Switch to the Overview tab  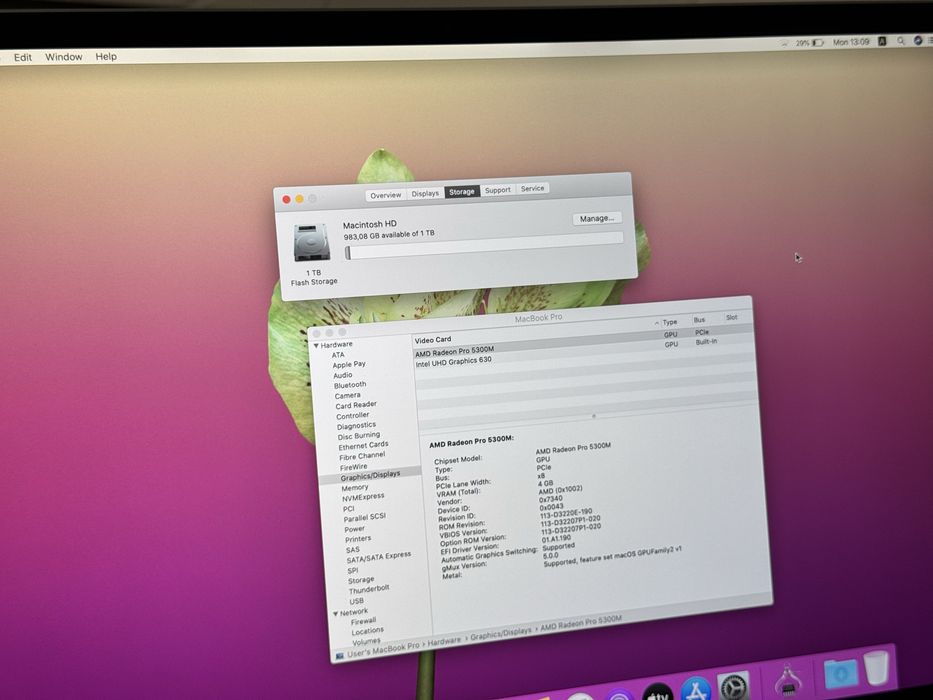pyautogui.click(x=386, y=195)
